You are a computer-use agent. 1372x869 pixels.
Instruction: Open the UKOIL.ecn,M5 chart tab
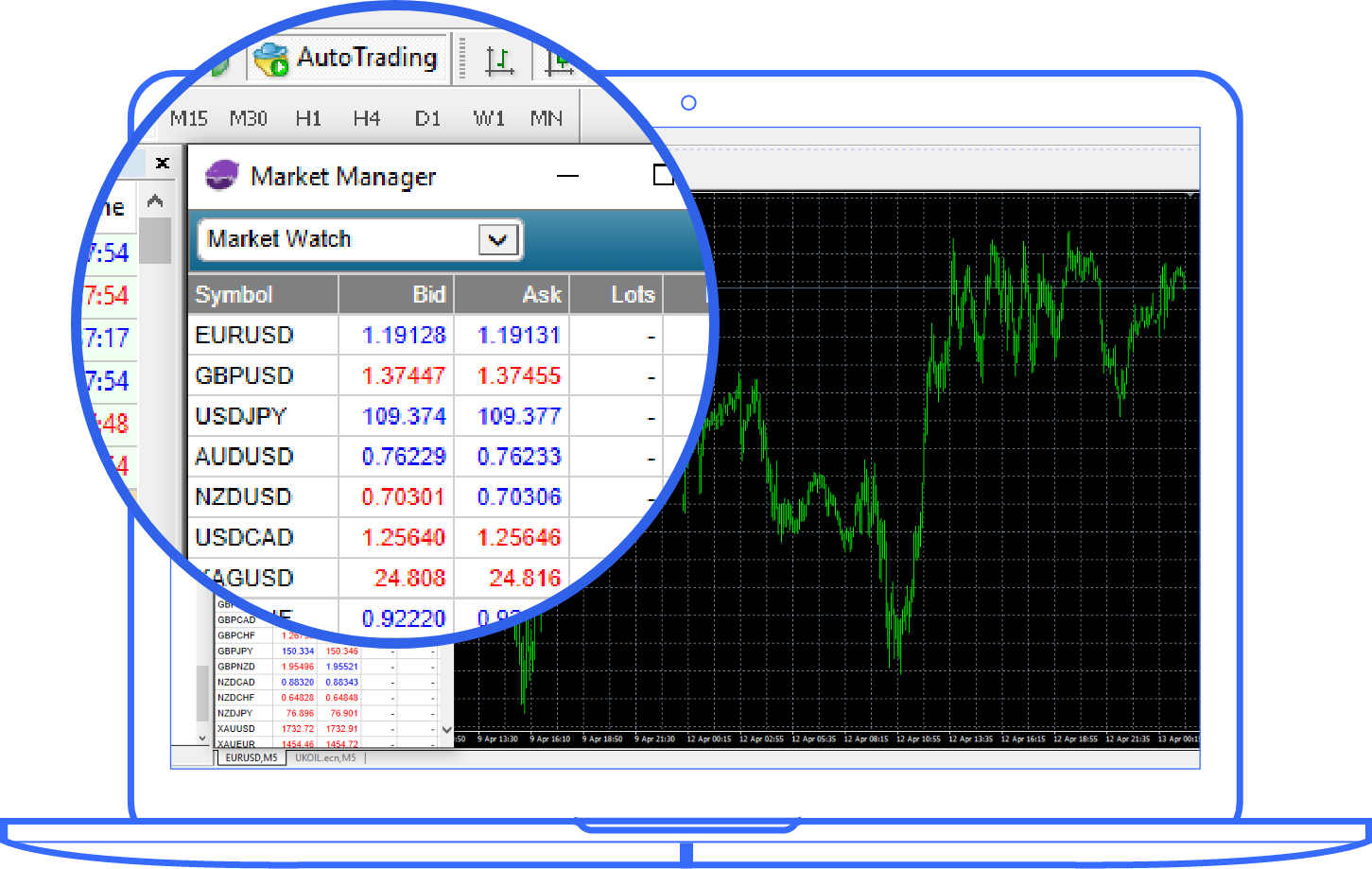(x=325, y=757)
